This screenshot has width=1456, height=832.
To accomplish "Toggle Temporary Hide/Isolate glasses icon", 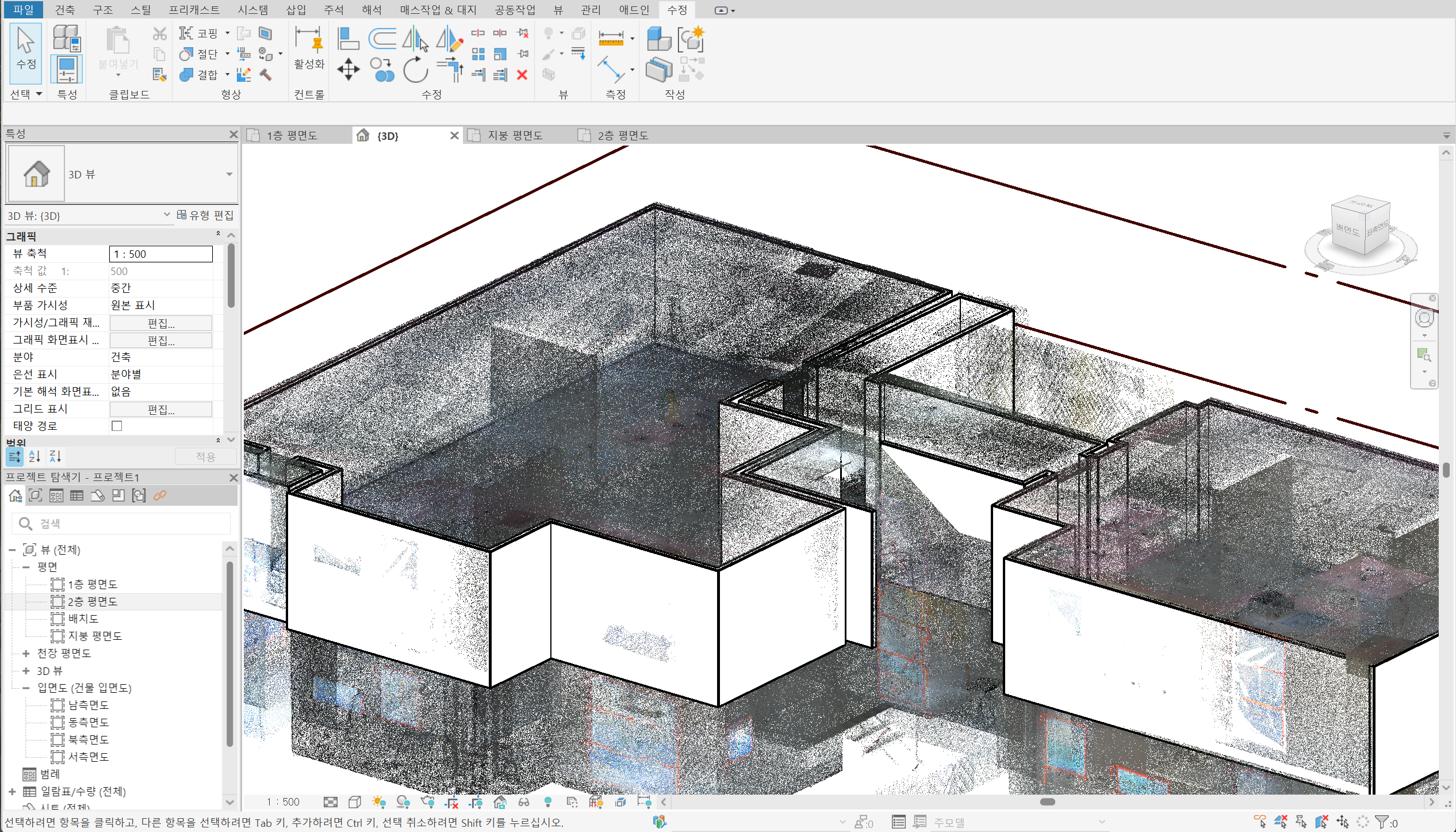I will pos(523,802).
